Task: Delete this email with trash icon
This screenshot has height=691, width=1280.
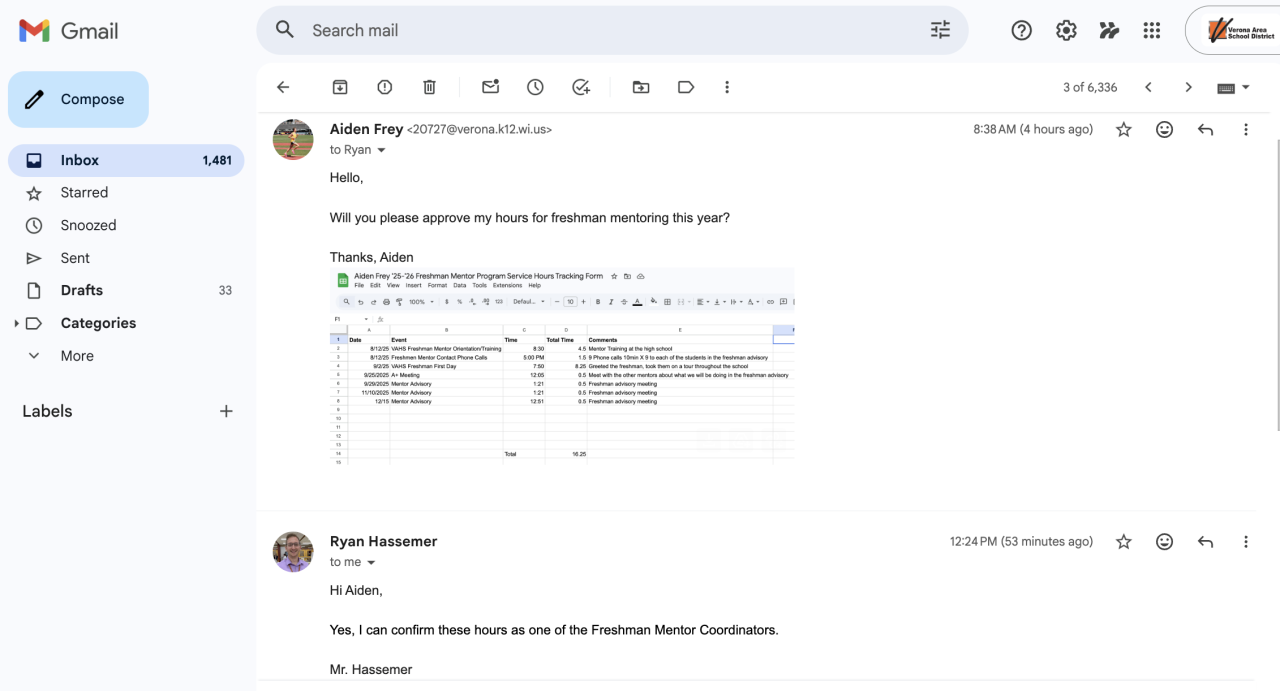Action: click(x=429, y=87)
